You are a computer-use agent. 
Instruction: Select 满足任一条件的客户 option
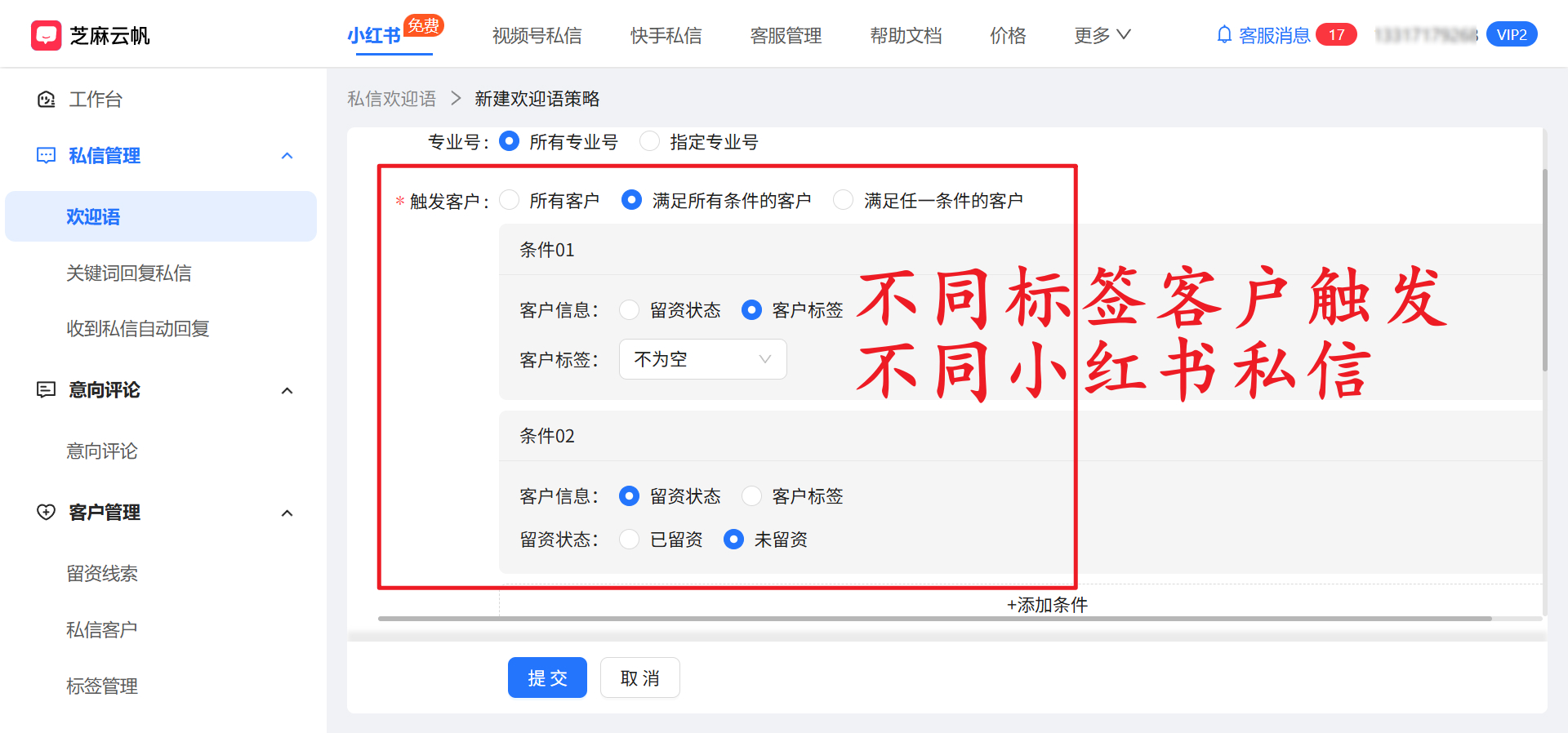click(x=843, y=200)
